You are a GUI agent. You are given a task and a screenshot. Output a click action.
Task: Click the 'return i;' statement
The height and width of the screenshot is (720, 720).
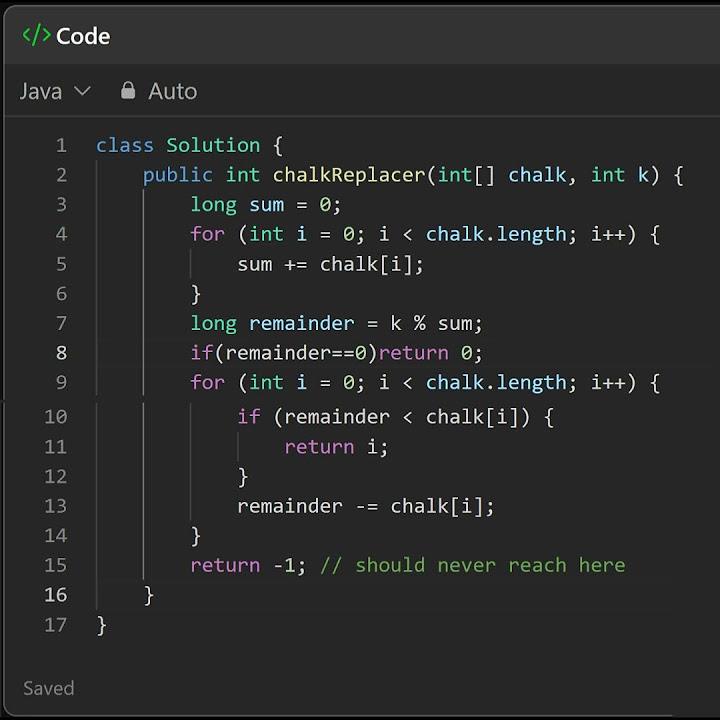tap(336, 447)
